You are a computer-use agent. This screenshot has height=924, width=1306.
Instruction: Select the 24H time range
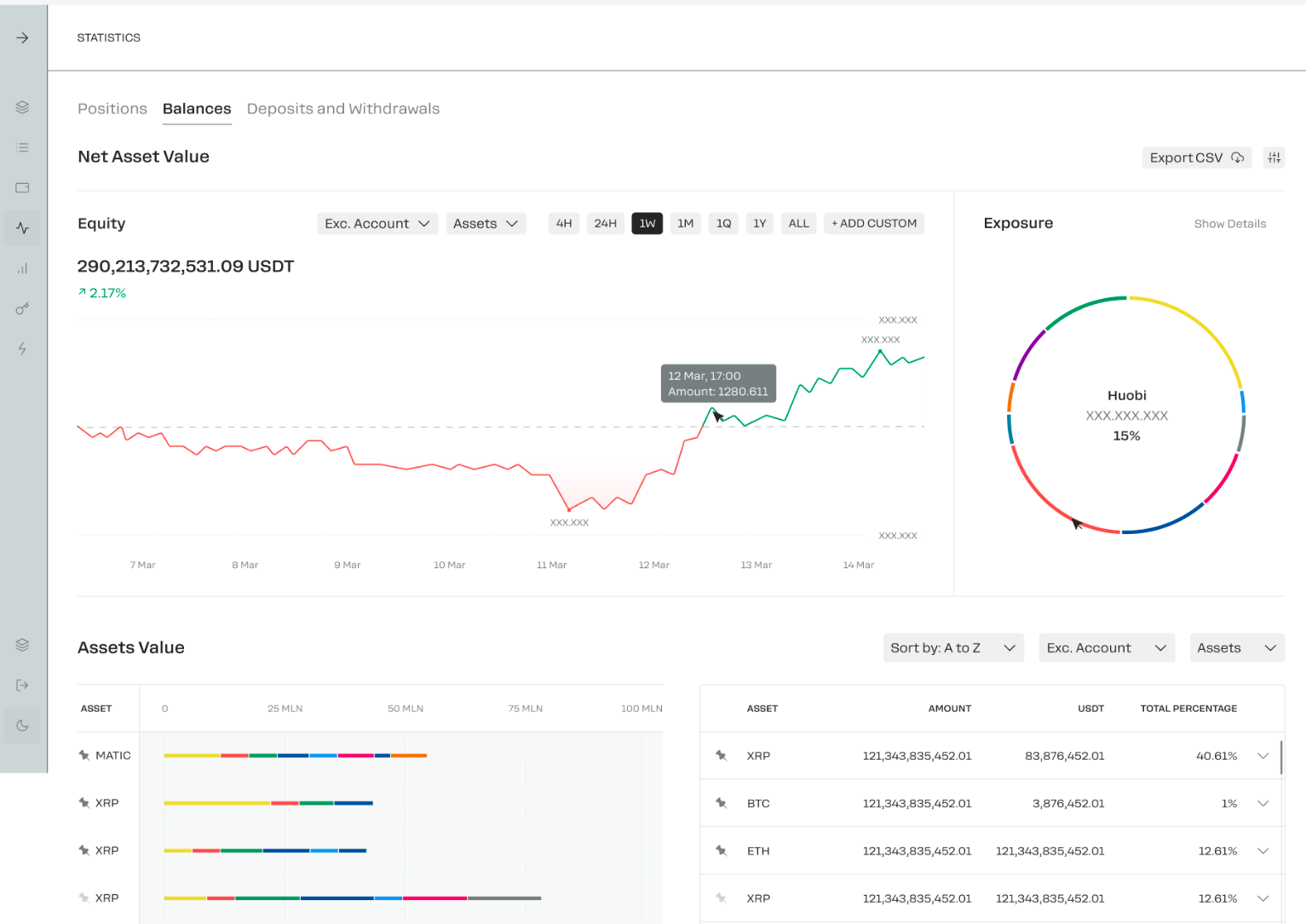pos(606,223)
